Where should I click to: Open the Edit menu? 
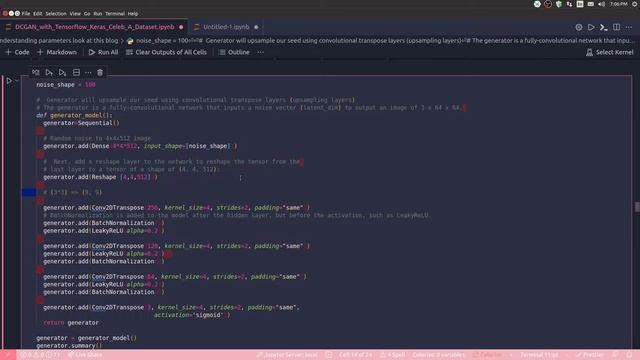click(x=38, y=13)
